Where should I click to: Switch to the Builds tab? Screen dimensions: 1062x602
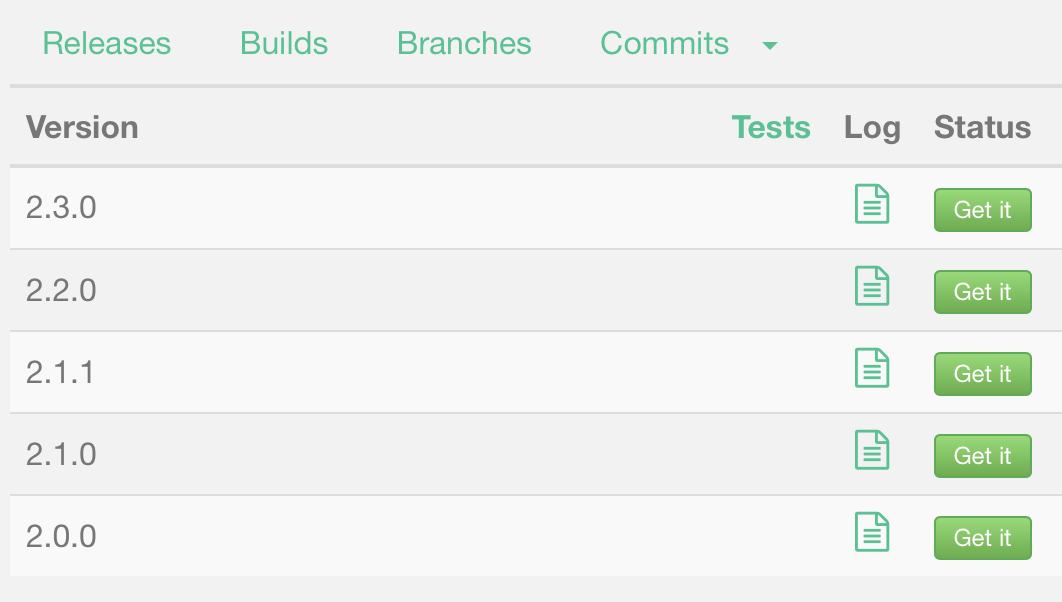pyautogui.click(x=283, y=43)
